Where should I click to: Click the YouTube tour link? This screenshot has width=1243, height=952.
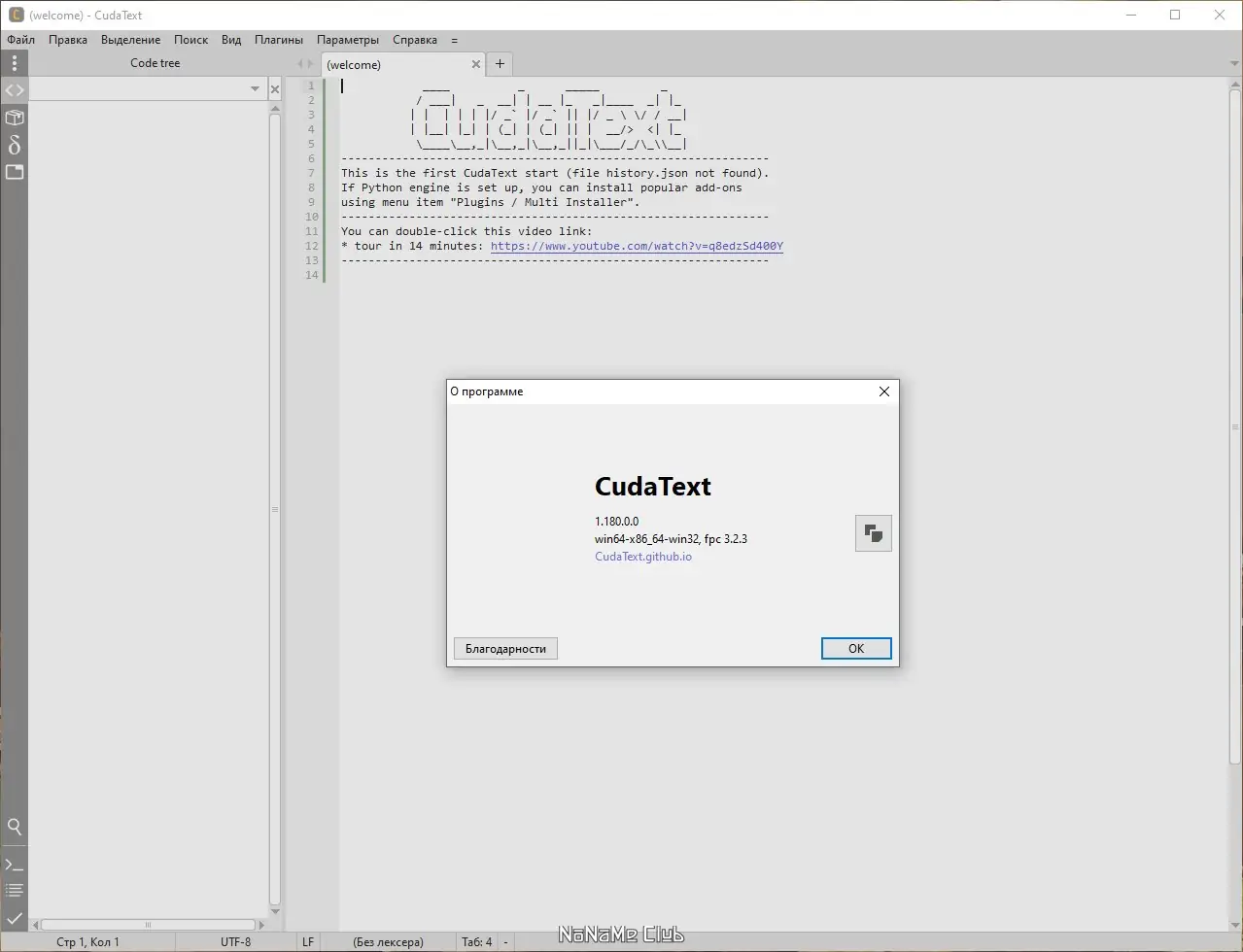point(637,246)
